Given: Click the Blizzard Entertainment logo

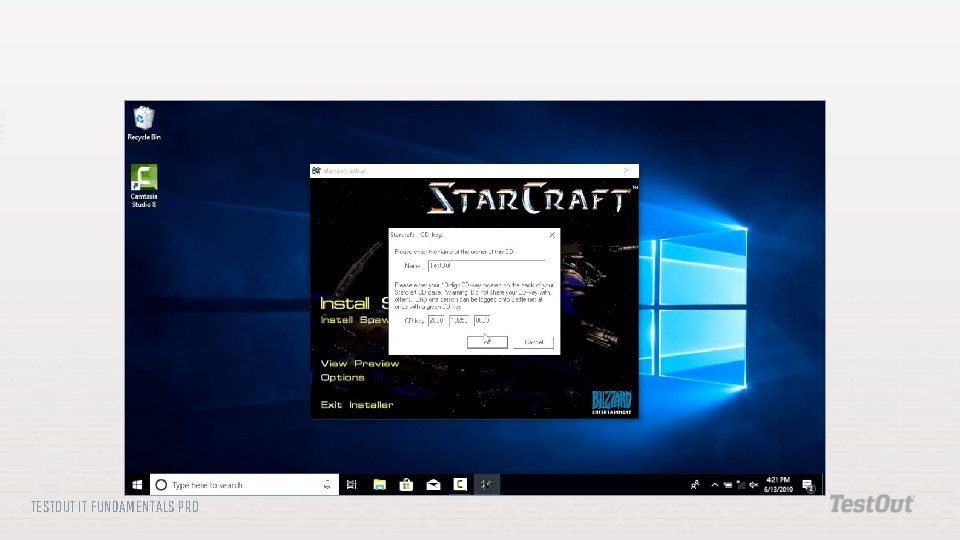Looking at the screenshot, I should [x=611, y=402].
